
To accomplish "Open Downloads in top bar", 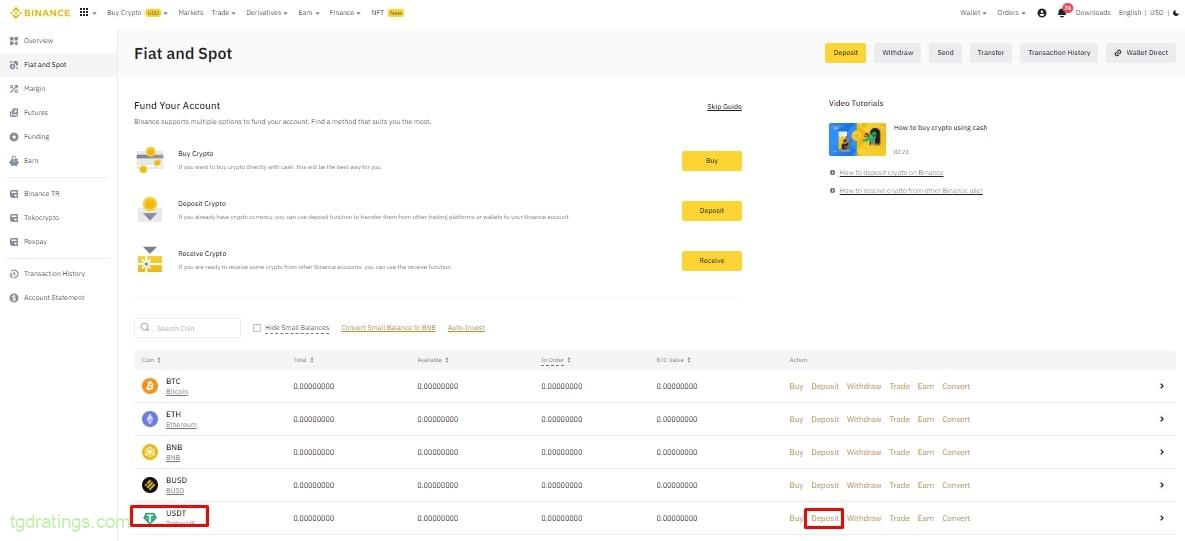I will 1093,13.
